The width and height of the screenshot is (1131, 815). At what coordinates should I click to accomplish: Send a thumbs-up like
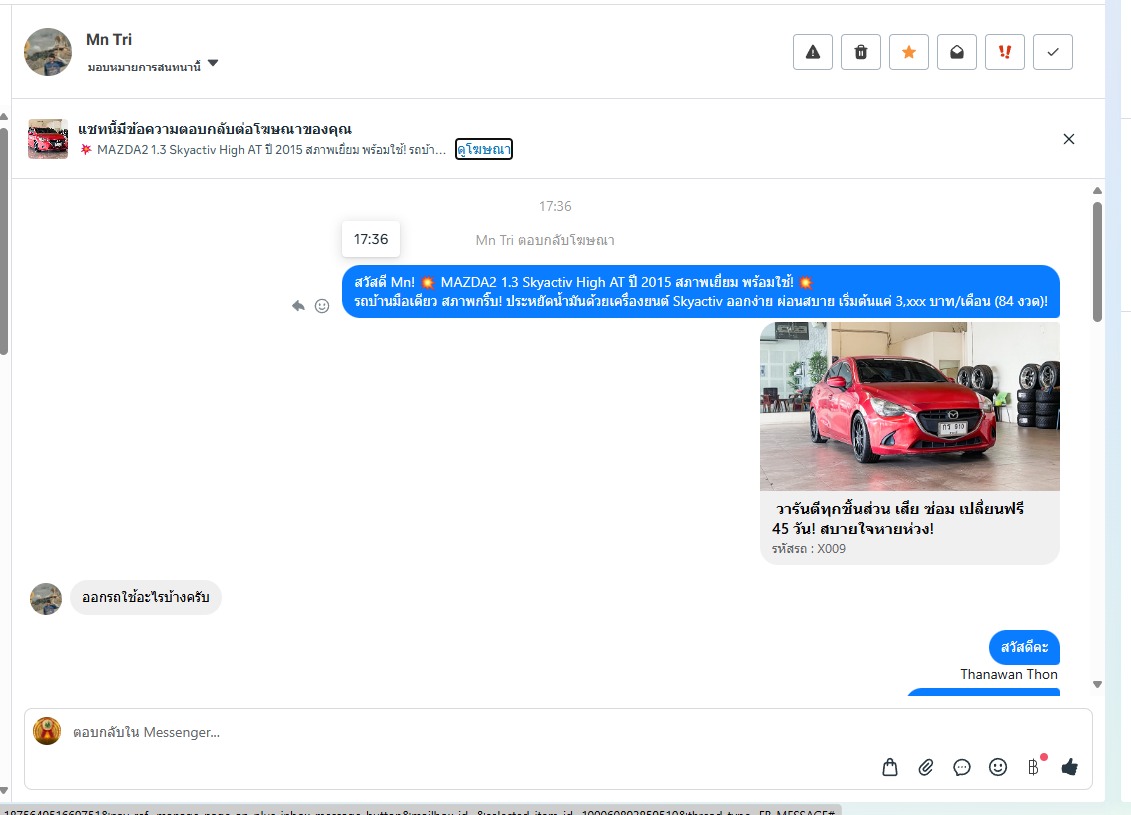coord(1069,767)
